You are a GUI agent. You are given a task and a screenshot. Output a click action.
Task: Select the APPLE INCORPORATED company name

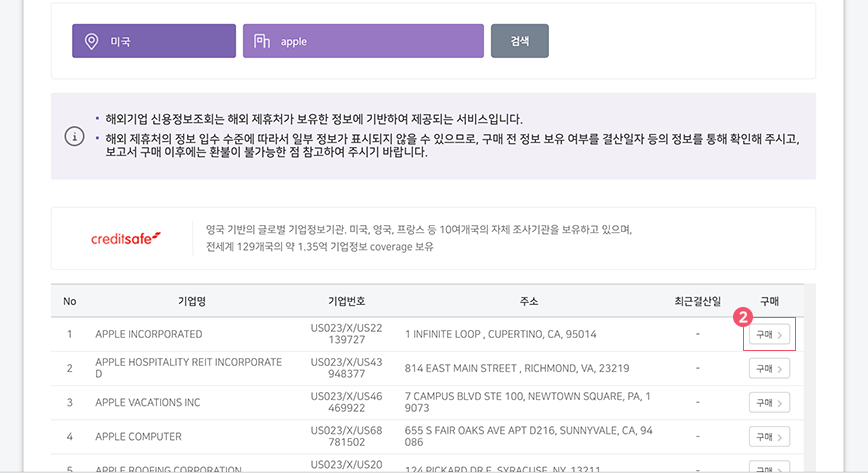tap(149, 334)
